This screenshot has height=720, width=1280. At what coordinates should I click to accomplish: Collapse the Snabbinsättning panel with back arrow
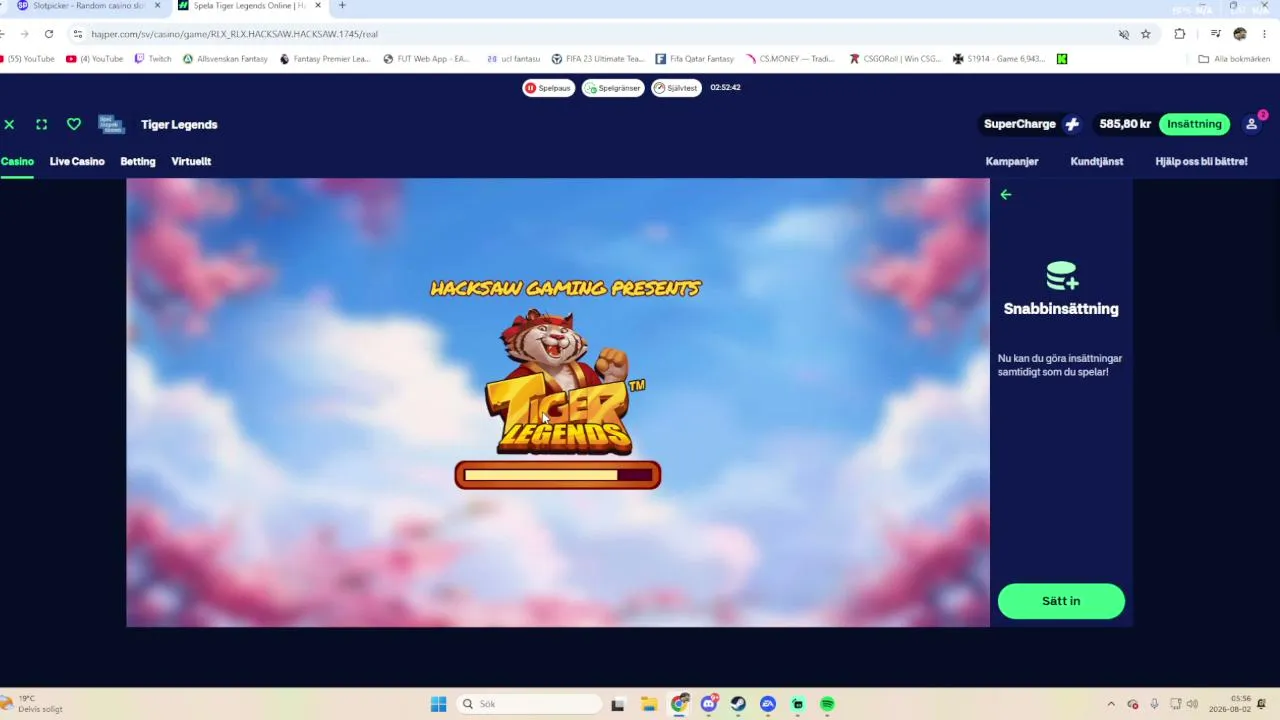point(1006,195)
